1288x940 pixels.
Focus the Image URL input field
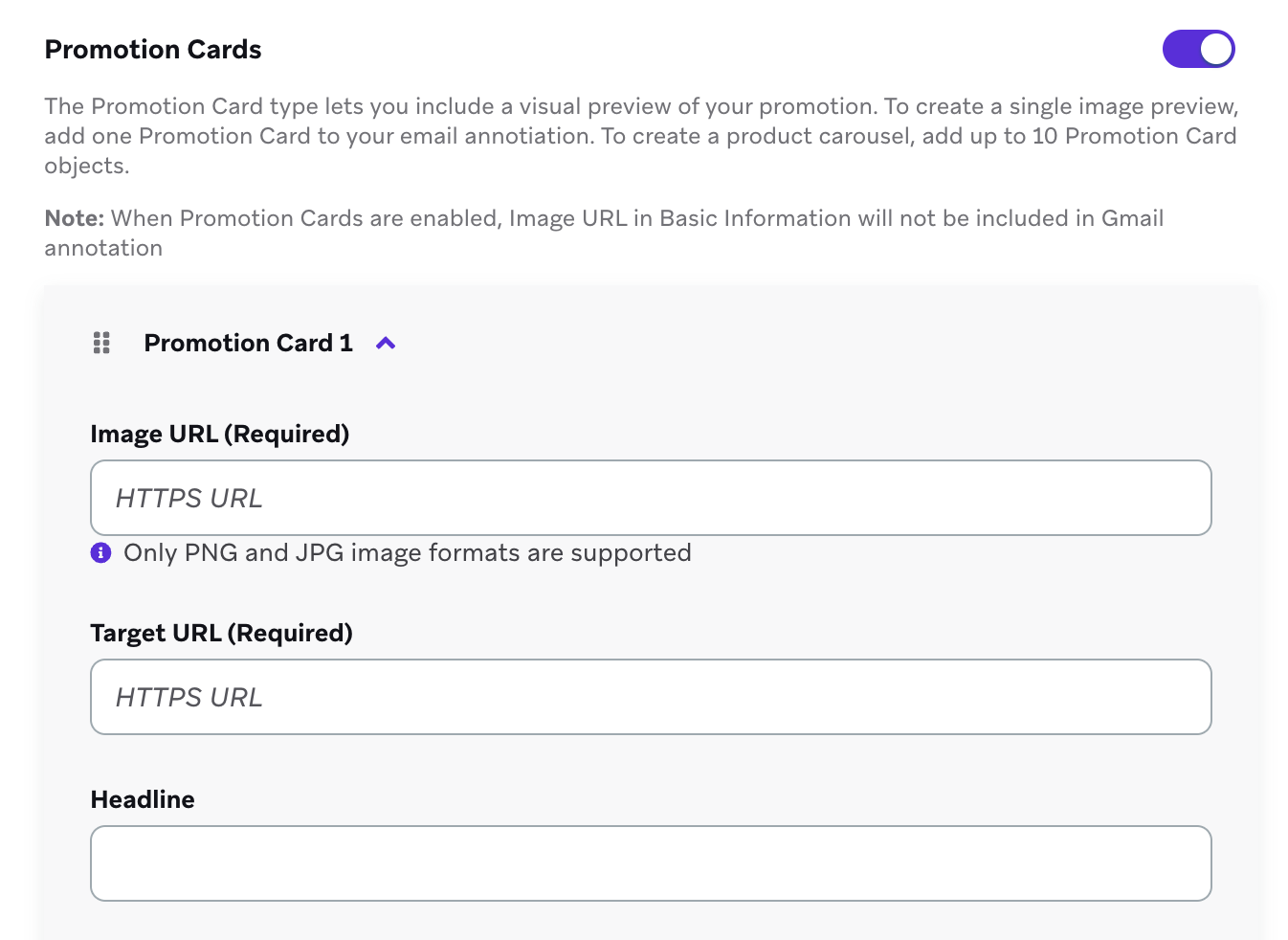(x=651, y=498)
